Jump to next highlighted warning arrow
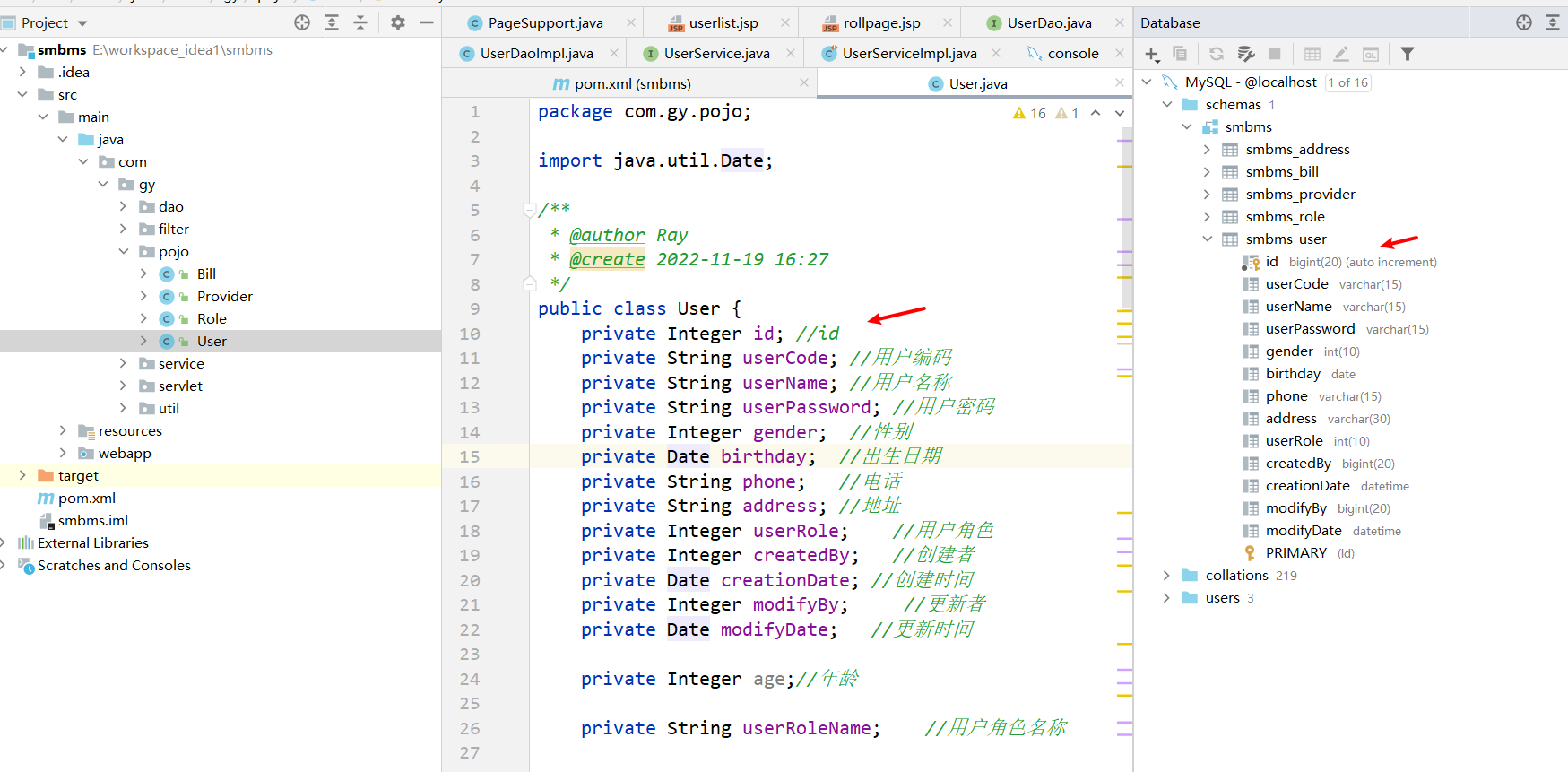 [1120, 113]
